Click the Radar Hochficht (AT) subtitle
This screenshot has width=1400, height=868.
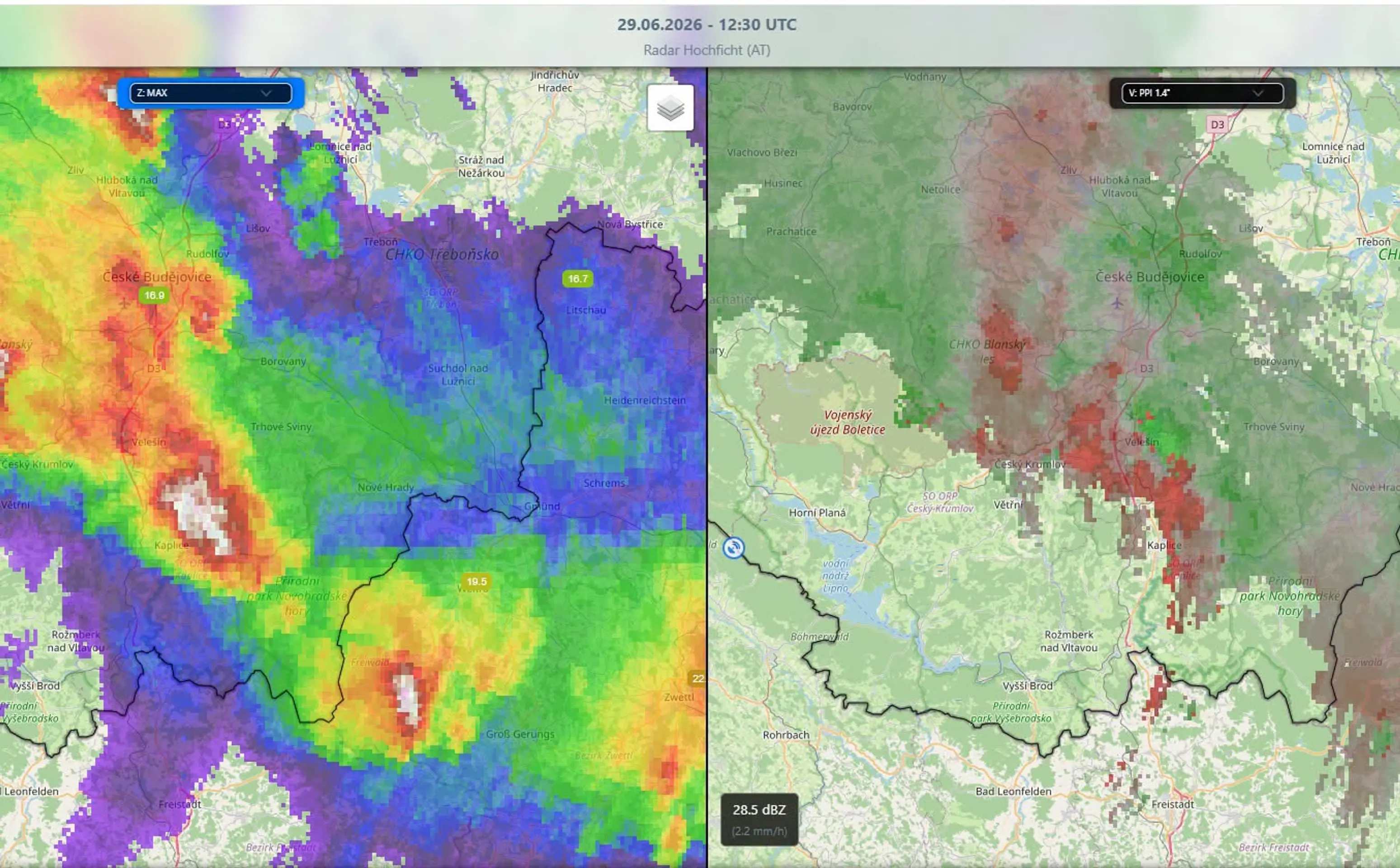(707, 51)
